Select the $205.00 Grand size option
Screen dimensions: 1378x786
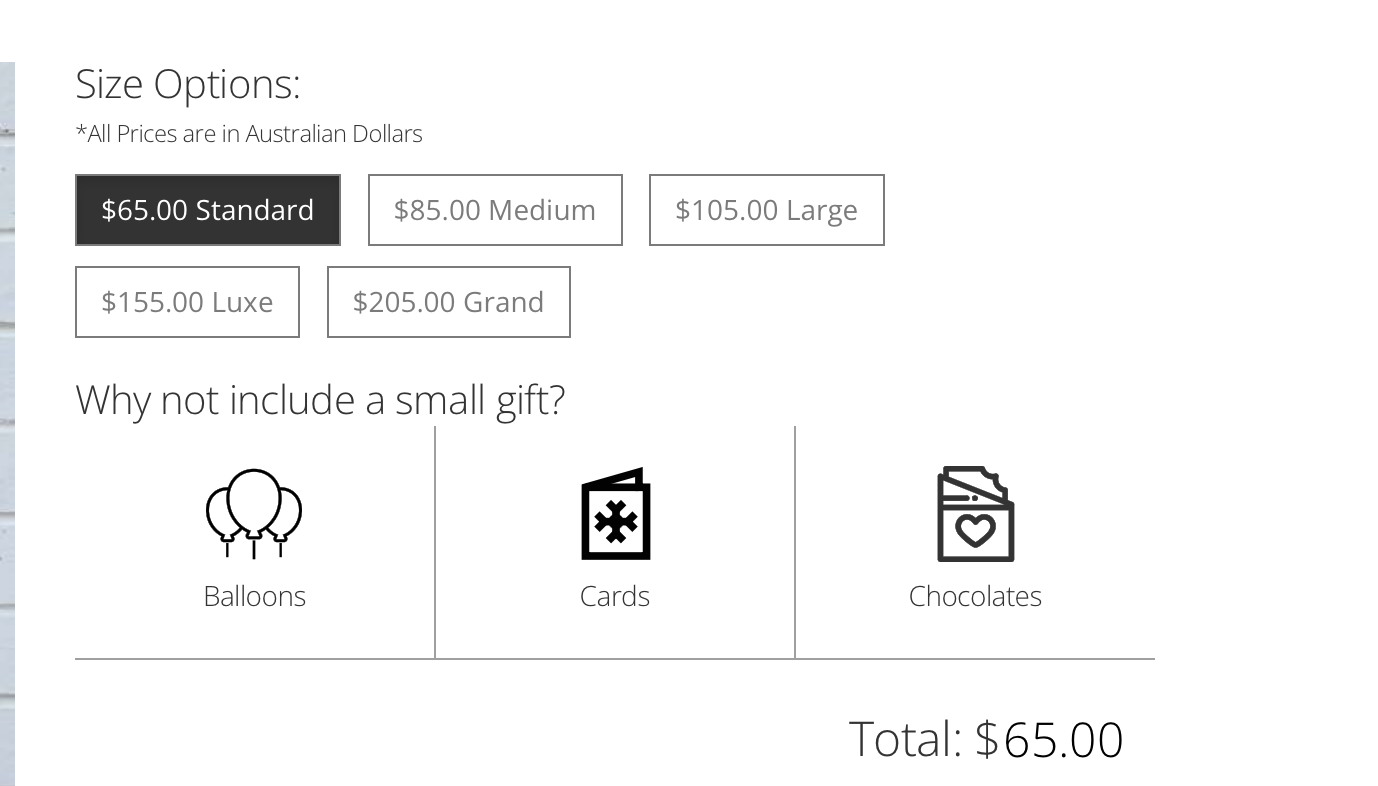click(449, 302)
